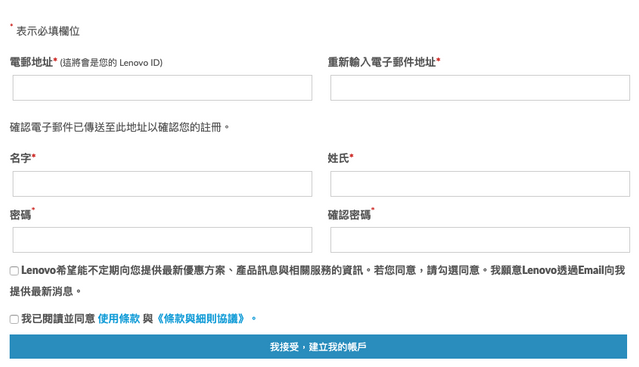Click the 確認密碼 confirm password field
The width and height of the screenshot is (639, 367).
coord(480,240)
